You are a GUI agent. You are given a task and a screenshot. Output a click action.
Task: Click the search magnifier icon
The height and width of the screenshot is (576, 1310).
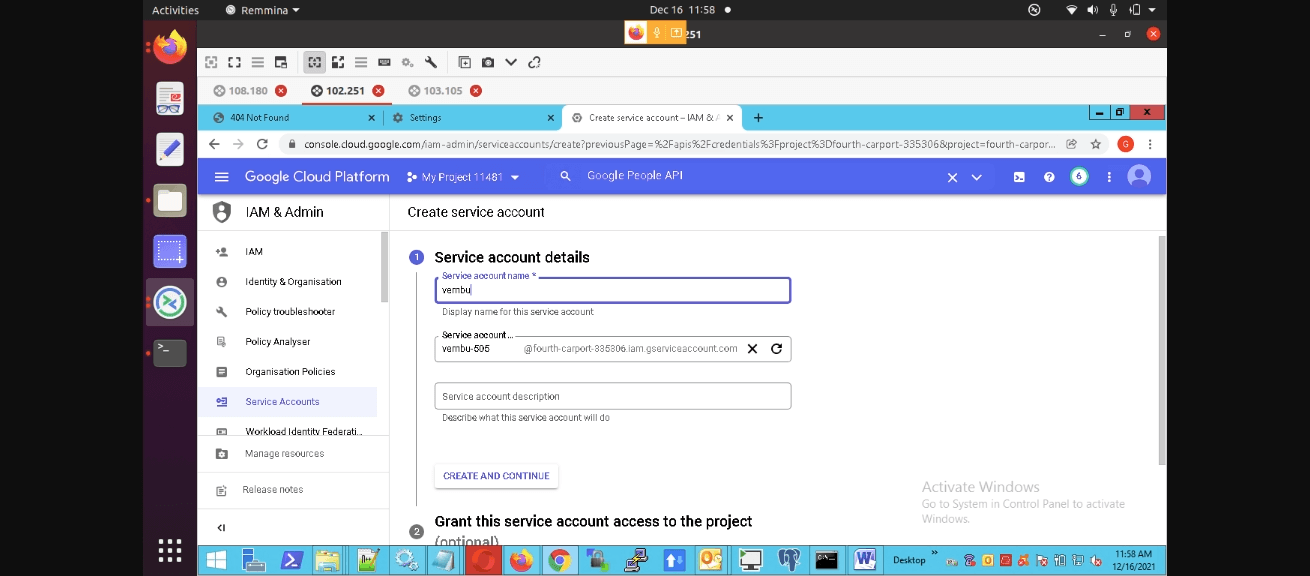point(565,176)
